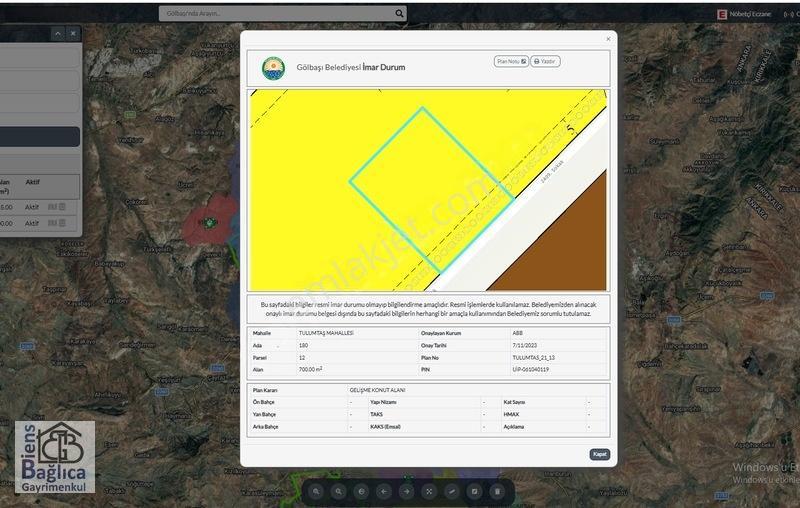Screen dimensions: 800x508
Task: Click the Gölbaşı Belediyesi logo
Action: point(273,68)
